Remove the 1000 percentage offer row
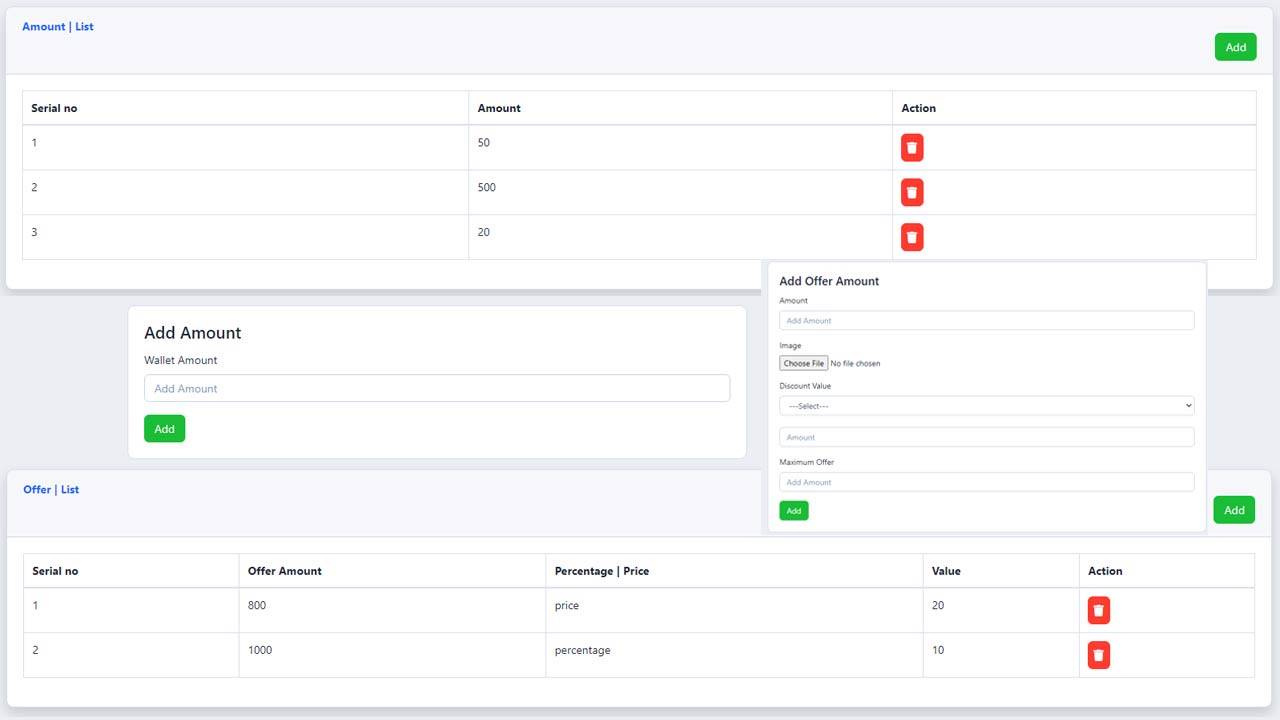1280x720 pixels. [1098, 655]
